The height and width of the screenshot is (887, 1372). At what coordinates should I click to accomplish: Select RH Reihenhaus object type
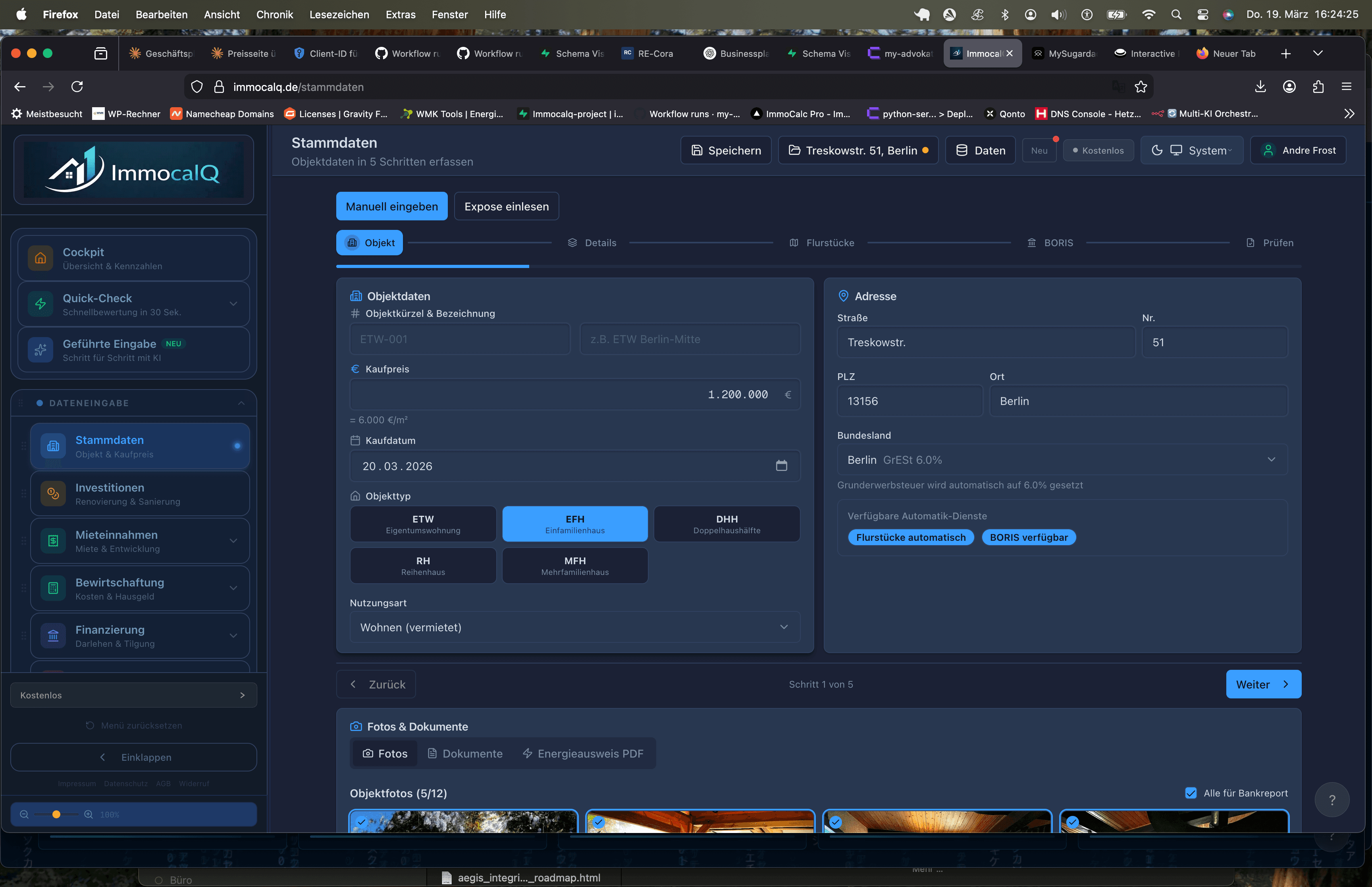click(423, 566)
